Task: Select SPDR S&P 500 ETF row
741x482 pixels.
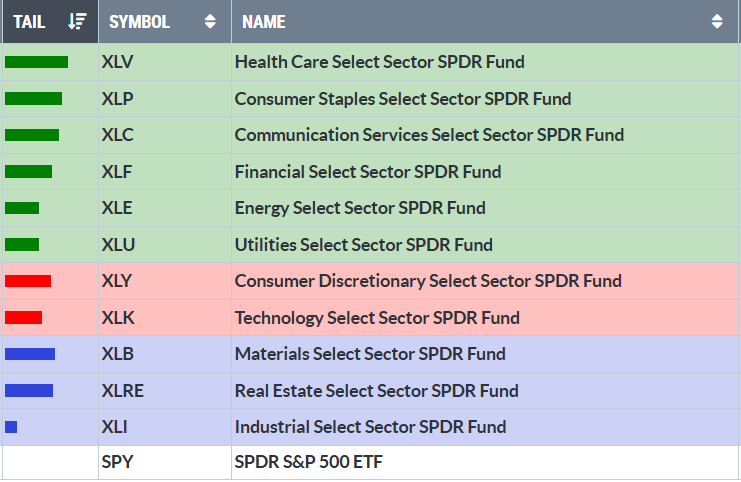Action: pyautogui.click(x=308, y=463)
